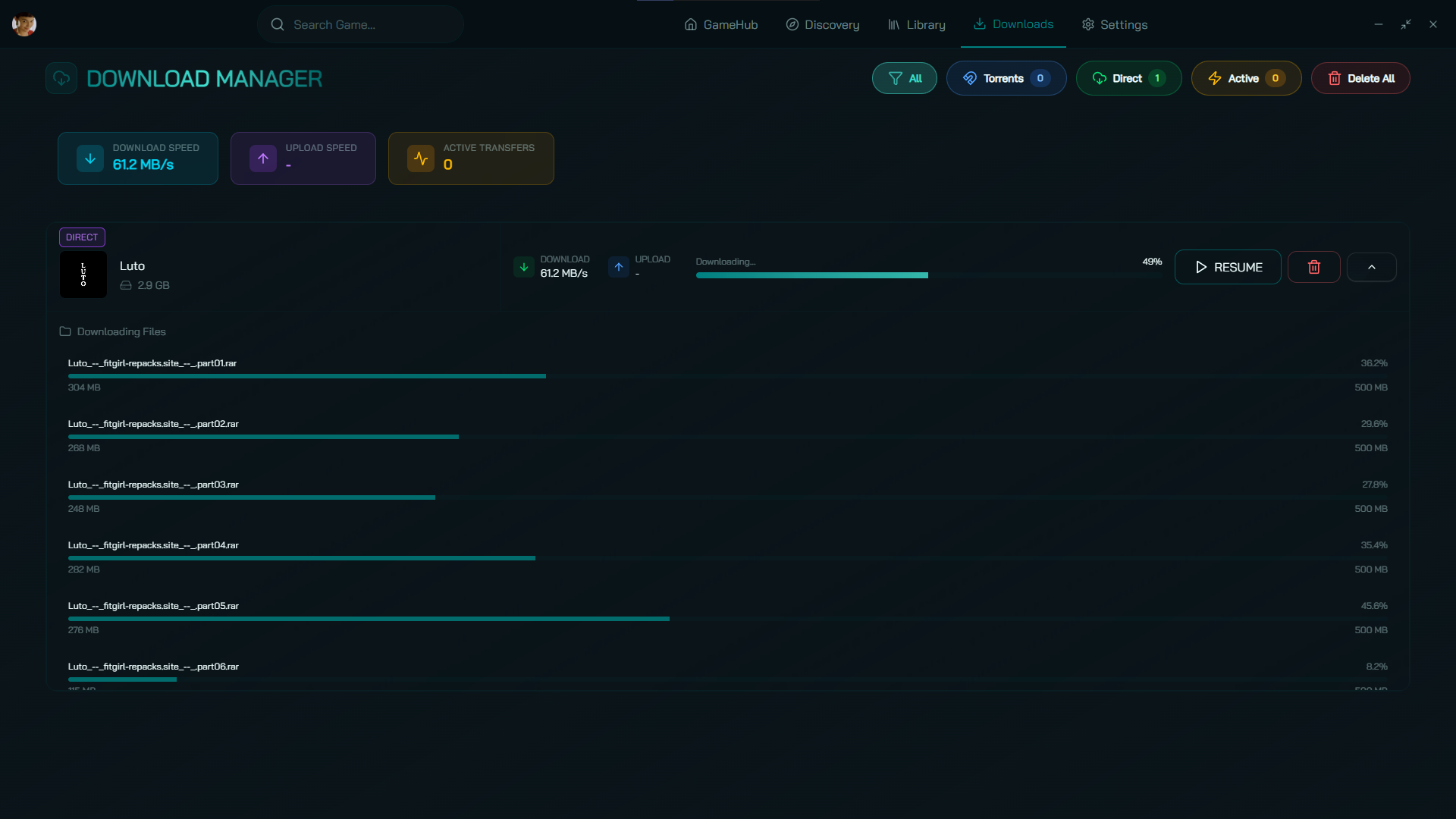
Task: Select the Downloads tab
Action: [1013, 24]
